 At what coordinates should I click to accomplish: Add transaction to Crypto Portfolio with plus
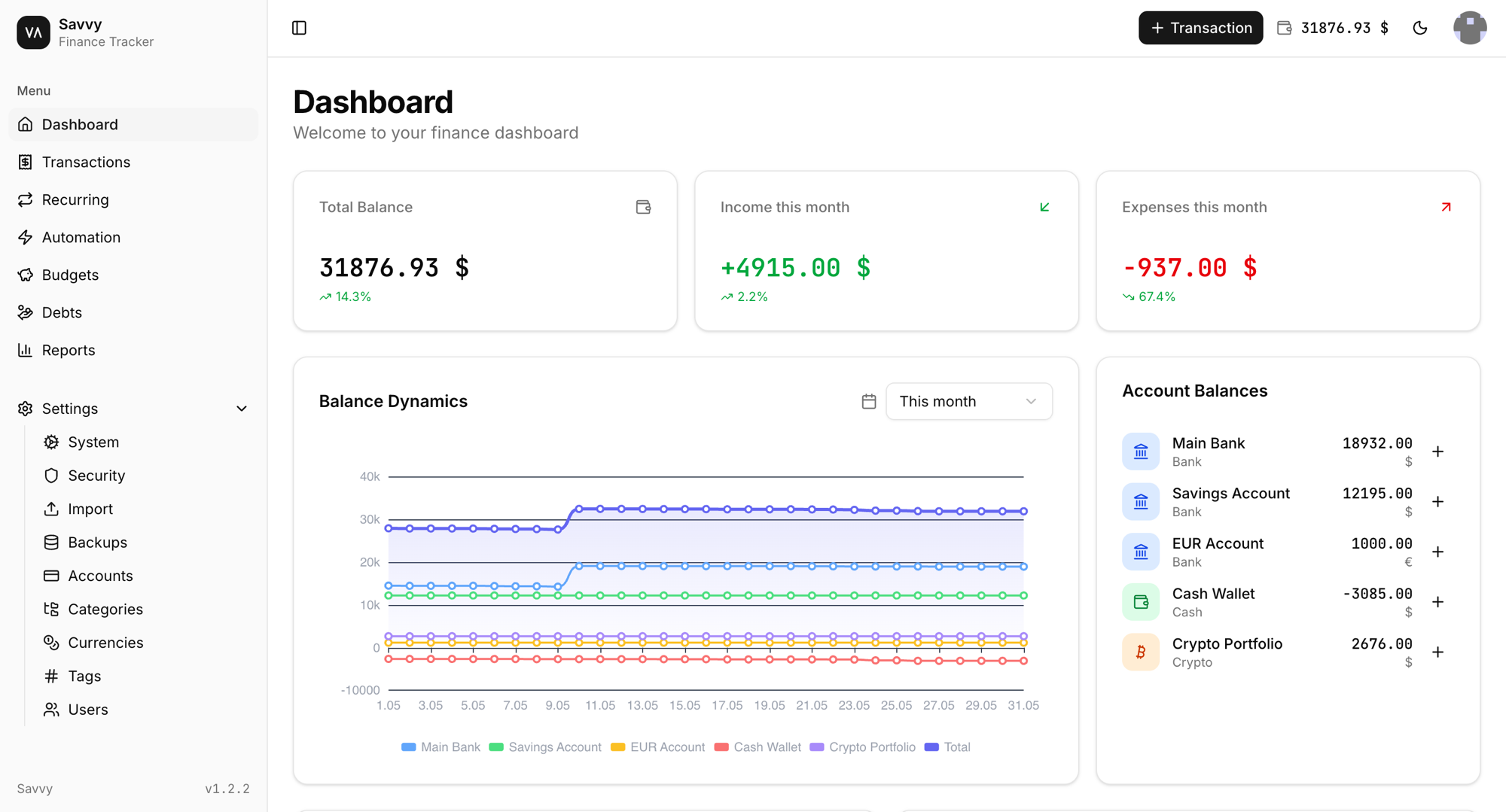tap(1438, 652)
